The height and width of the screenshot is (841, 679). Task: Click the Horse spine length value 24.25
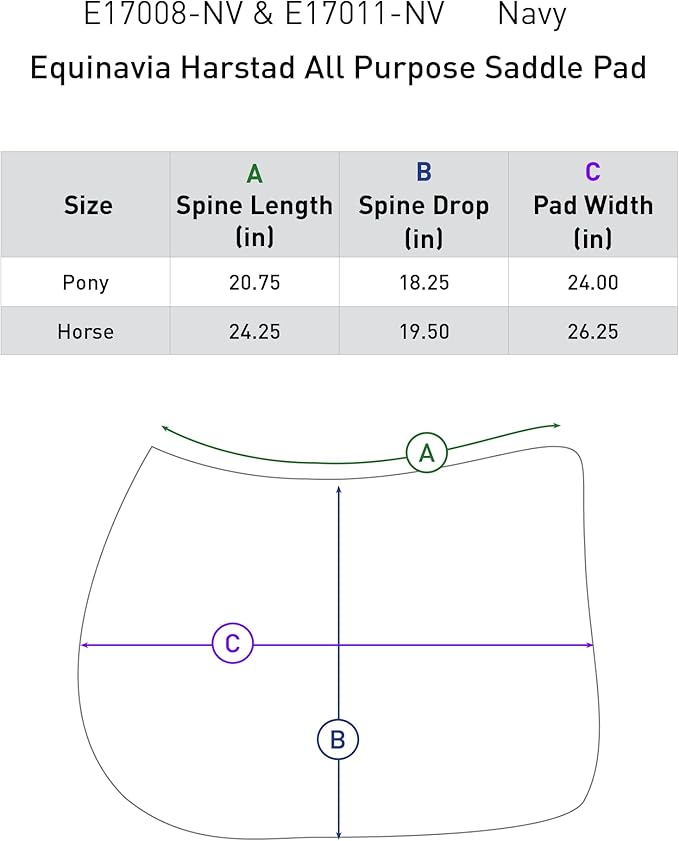(x=254, y=331)
